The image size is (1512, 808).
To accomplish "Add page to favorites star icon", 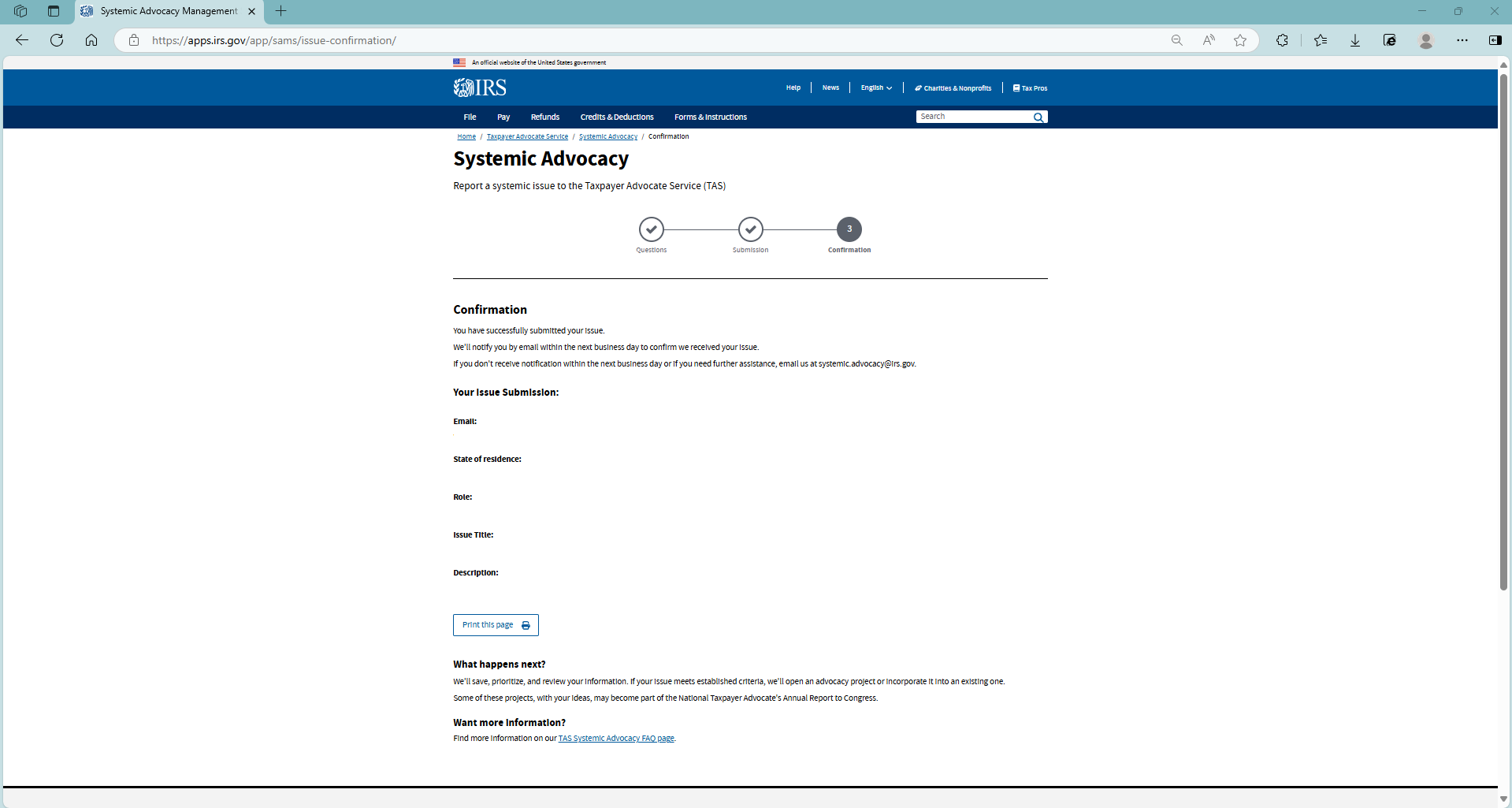I will (1240, 40).
